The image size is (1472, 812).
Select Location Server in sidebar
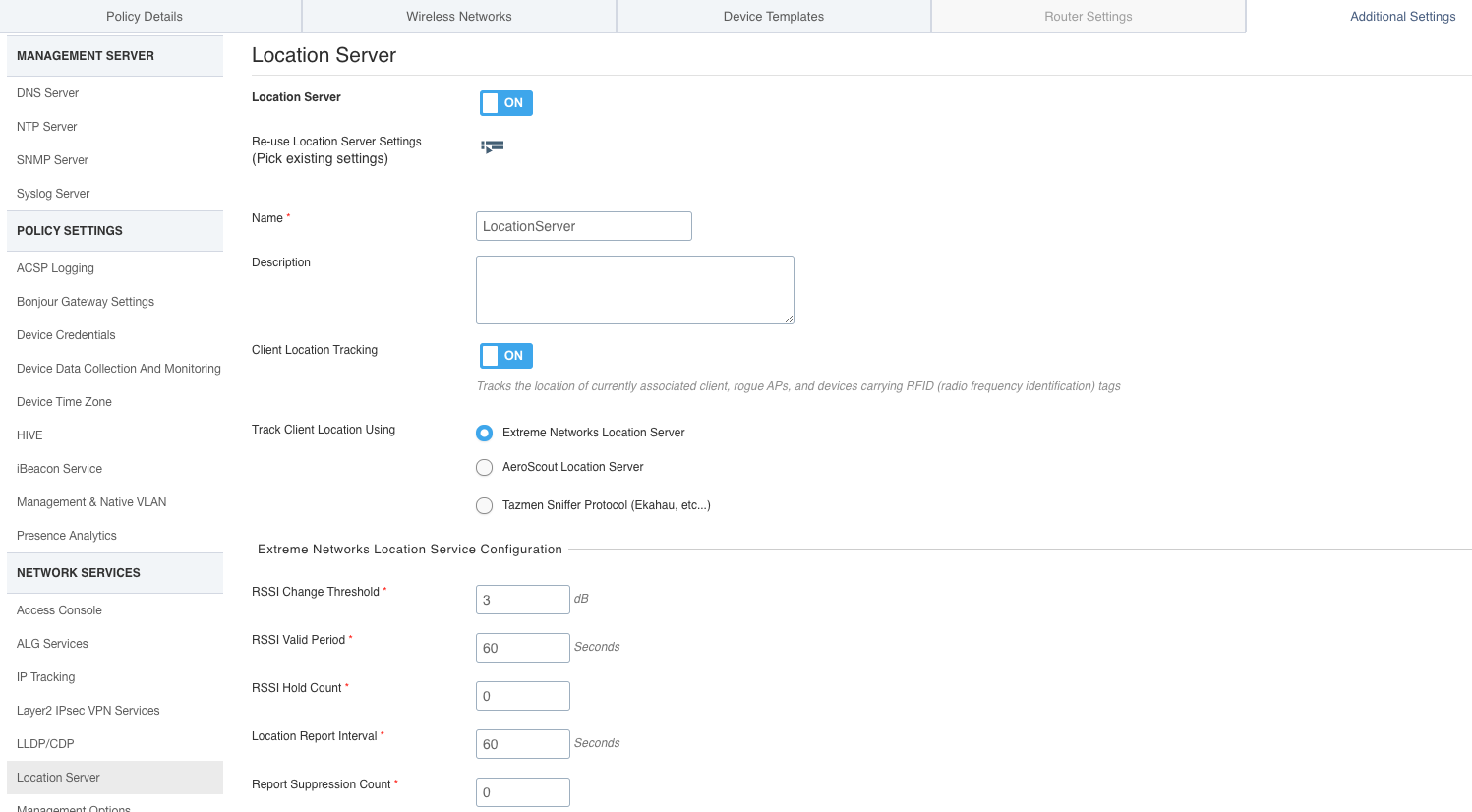point(115,778)
